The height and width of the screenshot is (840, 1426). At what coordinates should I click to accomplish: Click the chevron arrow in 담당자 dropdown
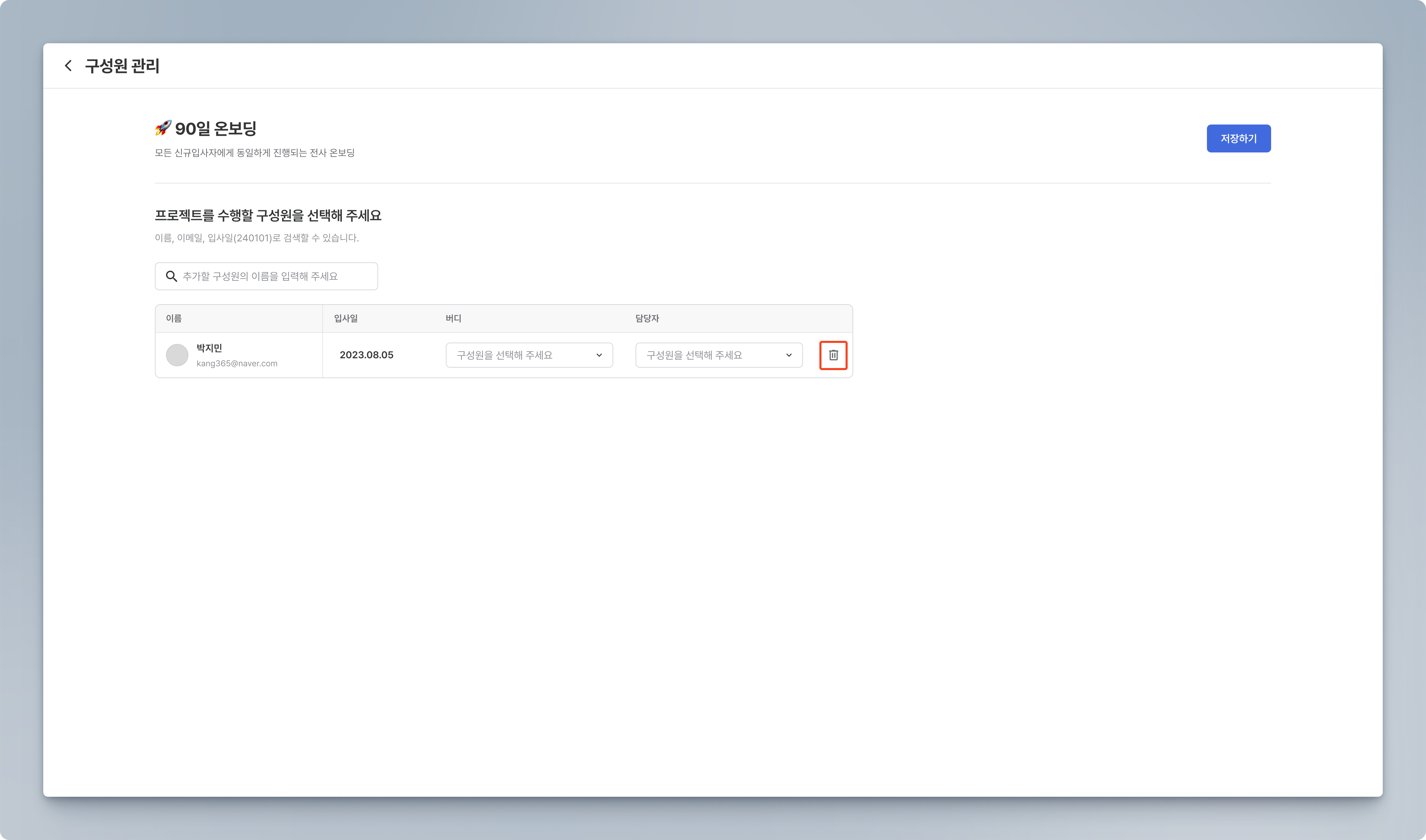click(x=789, y=355)
